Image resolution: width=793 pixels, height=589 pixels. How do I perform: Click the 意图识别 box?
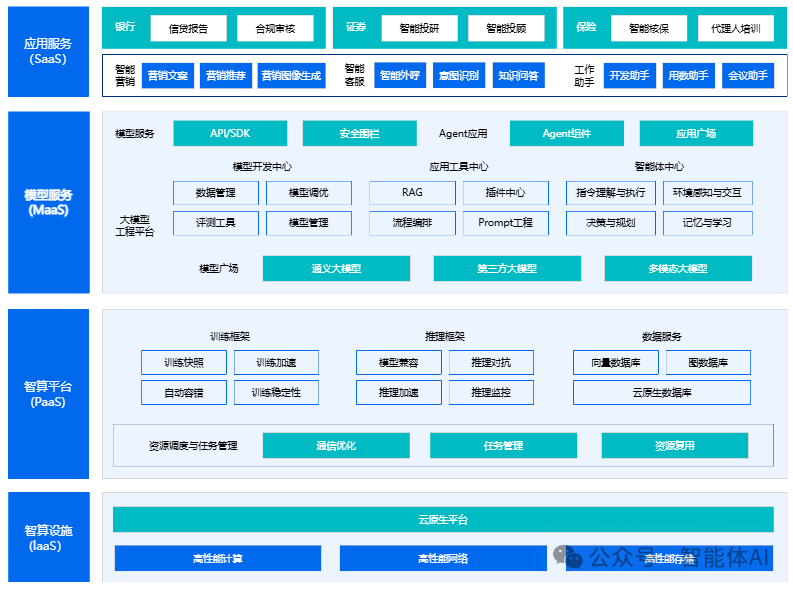459,75
